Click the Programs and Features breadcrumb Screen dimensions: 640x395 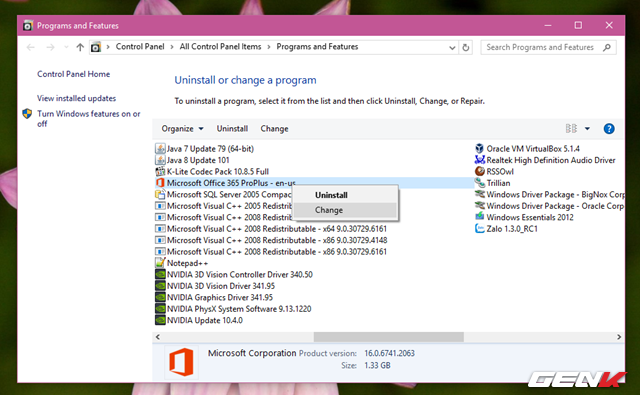click(317, 47)
